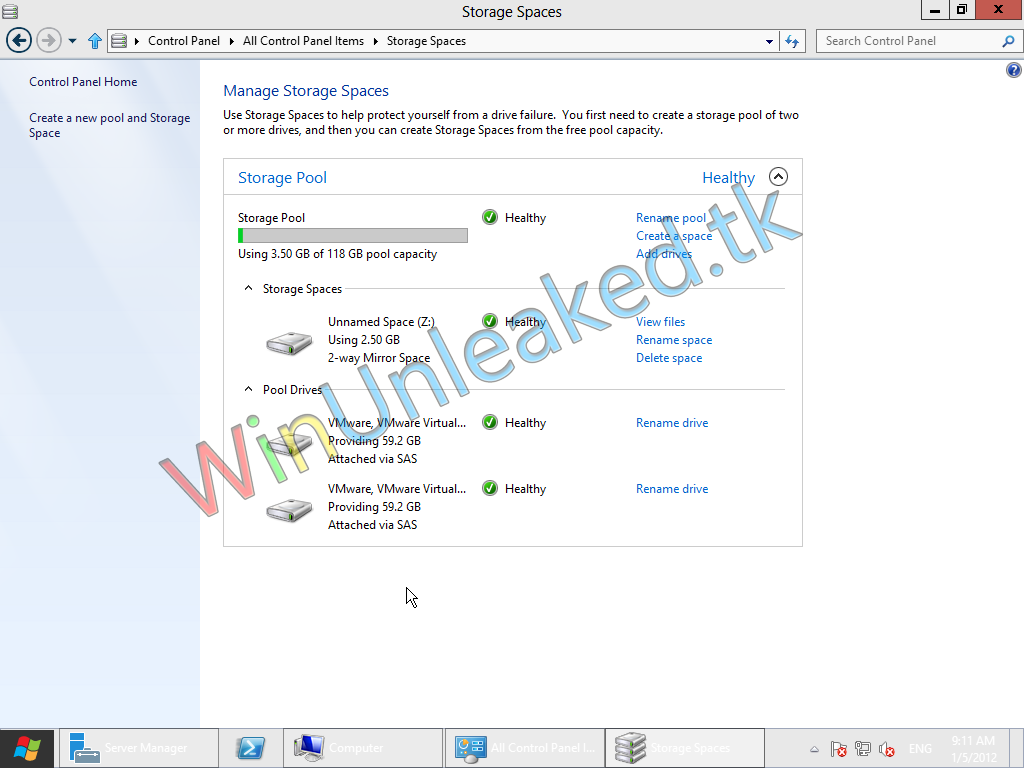Click the Up one level arrow
Screen dimensions: 1024x768
pyautogui.click(x=95, y=41)
